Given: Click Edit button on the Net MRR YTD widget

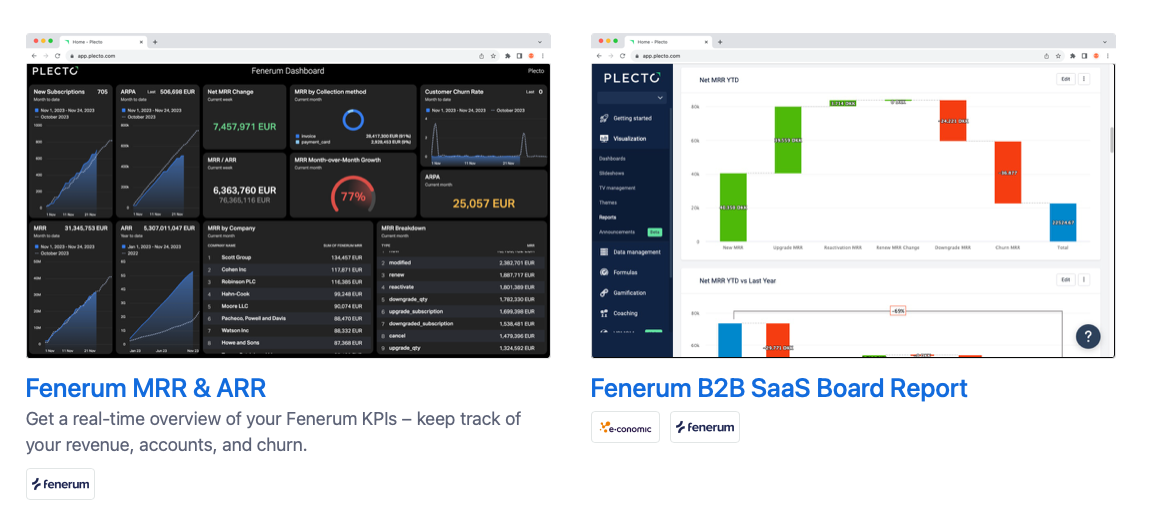Looking at the screenshot, I should (x=1065, y=79).
